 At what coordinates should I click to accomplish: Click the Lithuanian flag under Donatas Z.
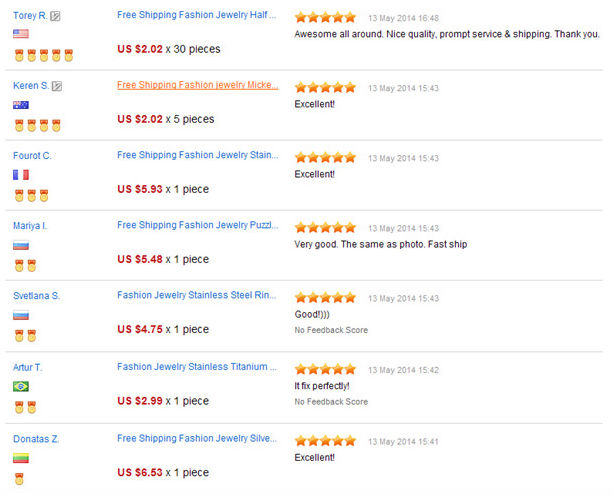pos(20,458)
